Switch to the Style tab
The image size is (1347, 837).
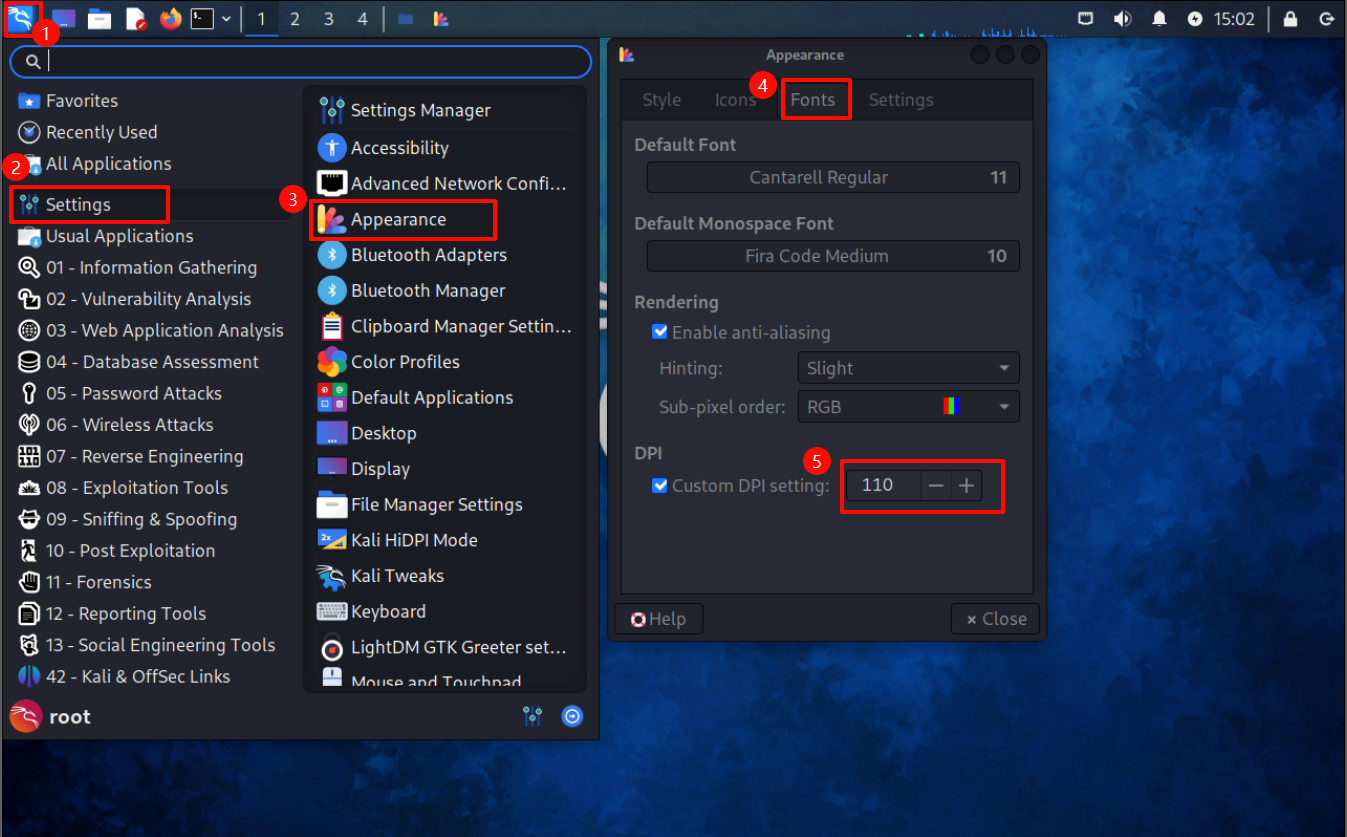[x=661, y=100]
